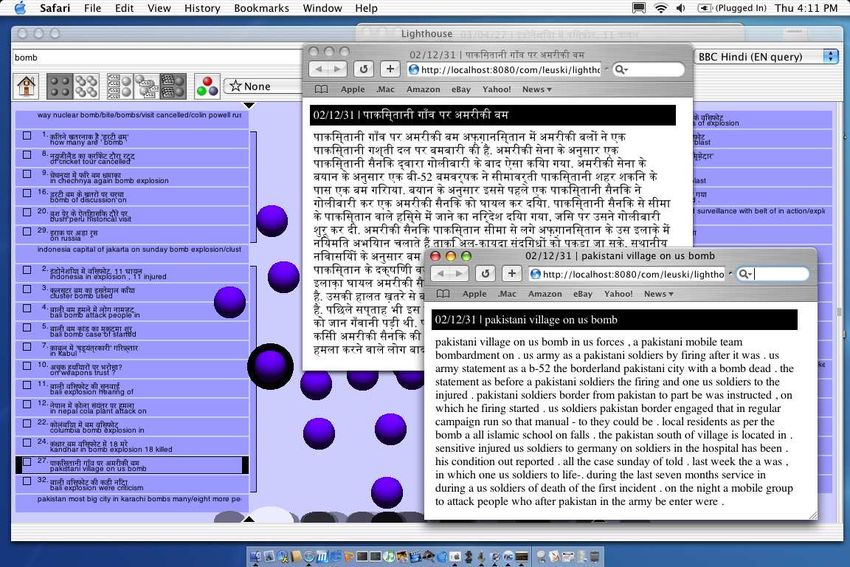
Task: Check box for result 1 'how many are bomb'
Action: click(x=27, y=136)
